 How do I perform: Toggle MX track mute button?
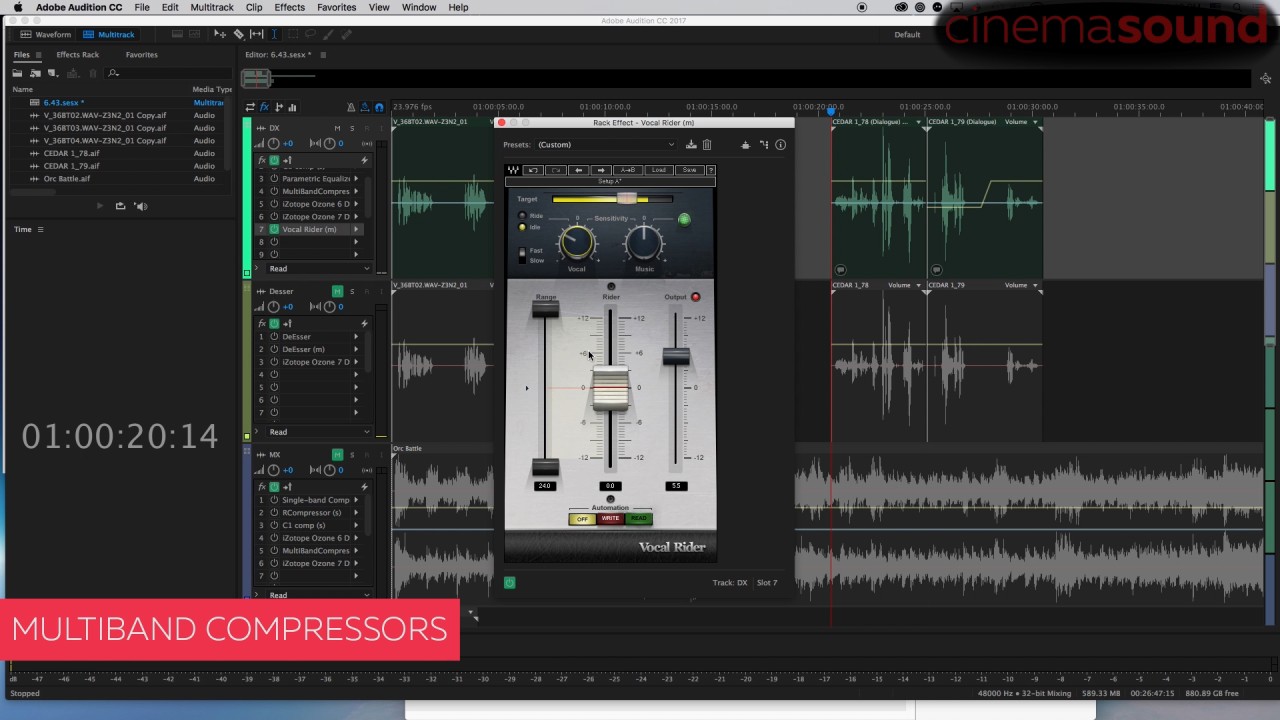[337, 454]
